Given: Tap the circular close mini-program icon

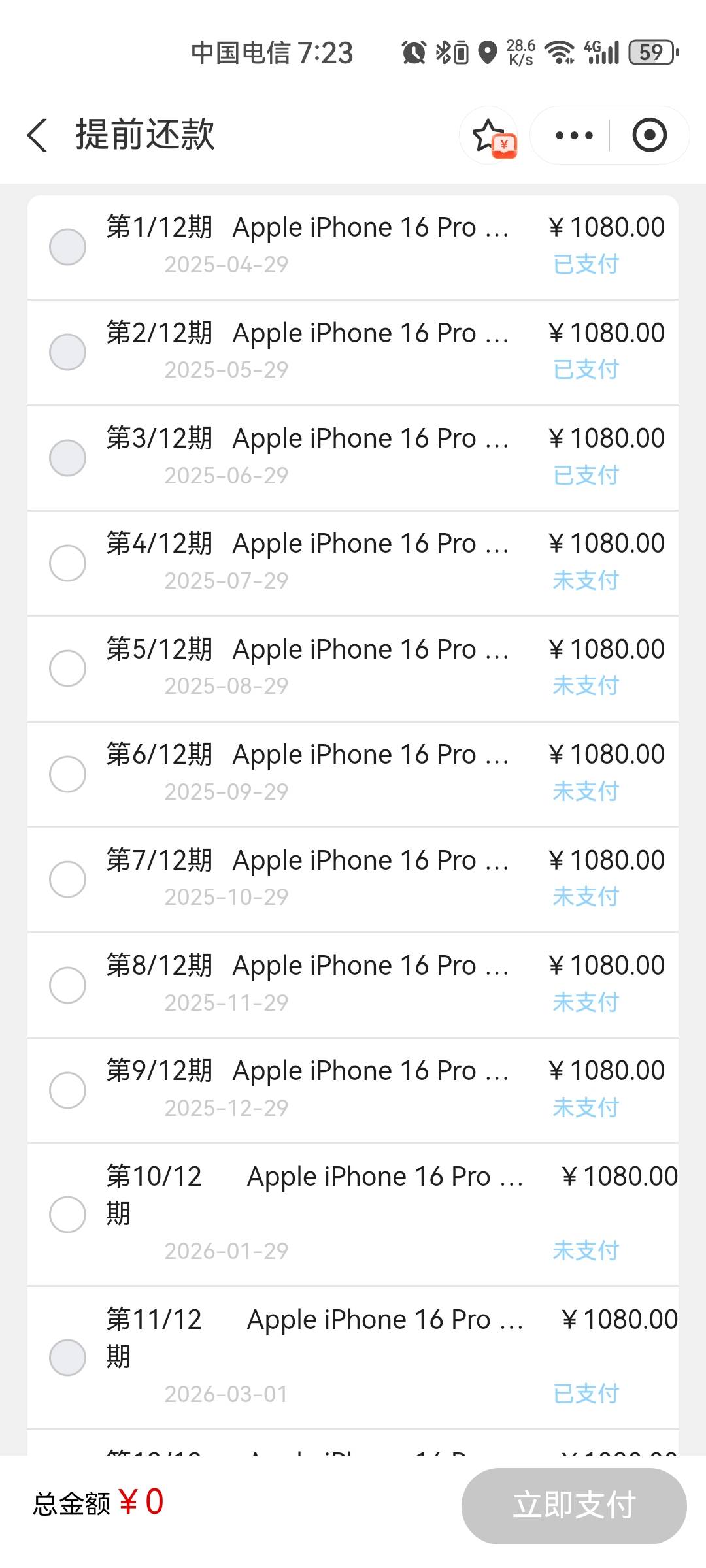Looking at the screenshot, I should click(649, 135).
